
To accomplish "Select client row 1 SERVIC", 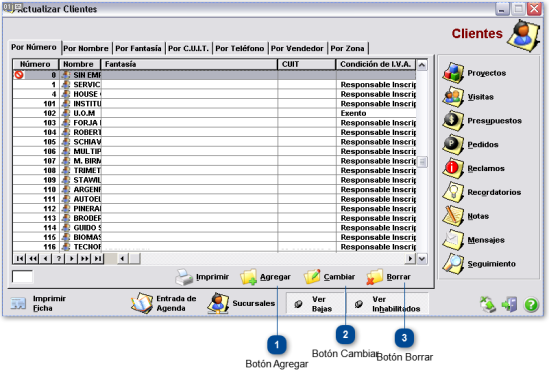I will [x=214, y=84].
